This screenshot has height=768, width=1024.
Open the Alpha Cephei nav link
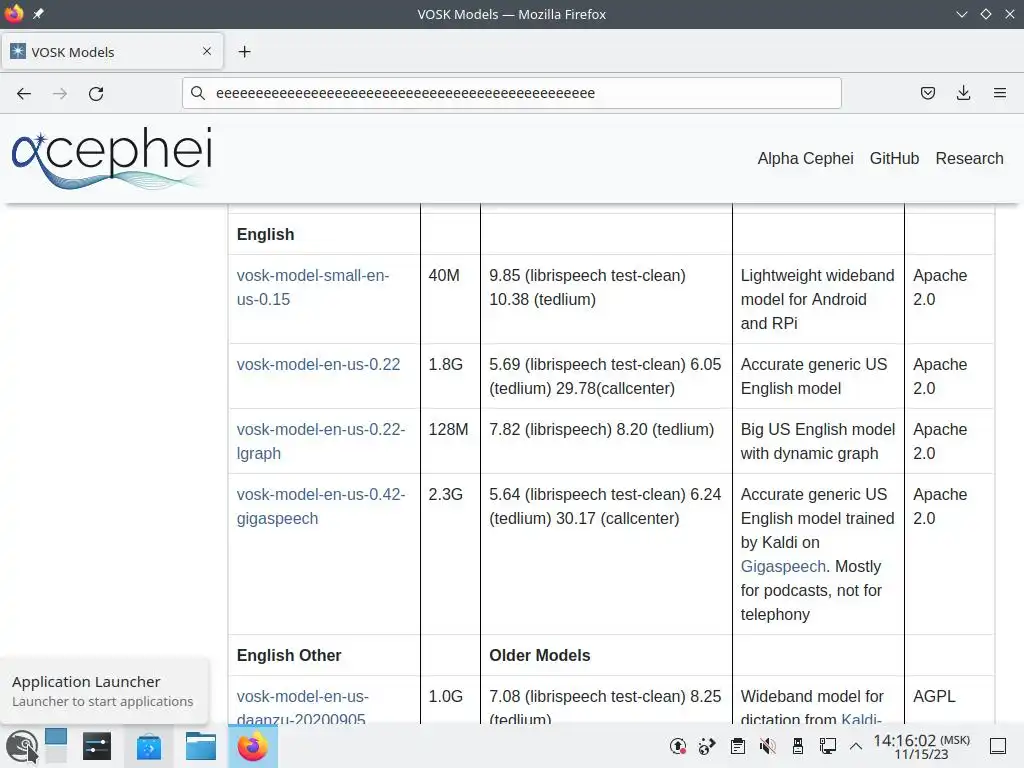805,158
